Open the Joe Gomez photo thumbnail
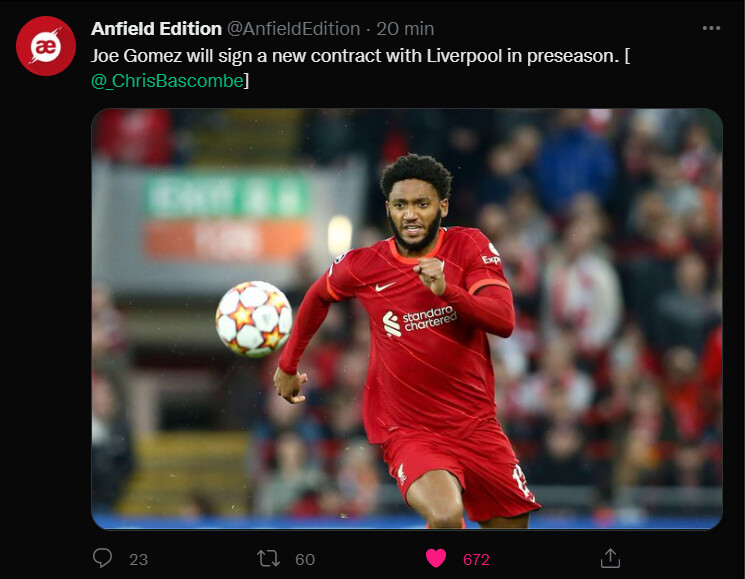 coord(407,319)
